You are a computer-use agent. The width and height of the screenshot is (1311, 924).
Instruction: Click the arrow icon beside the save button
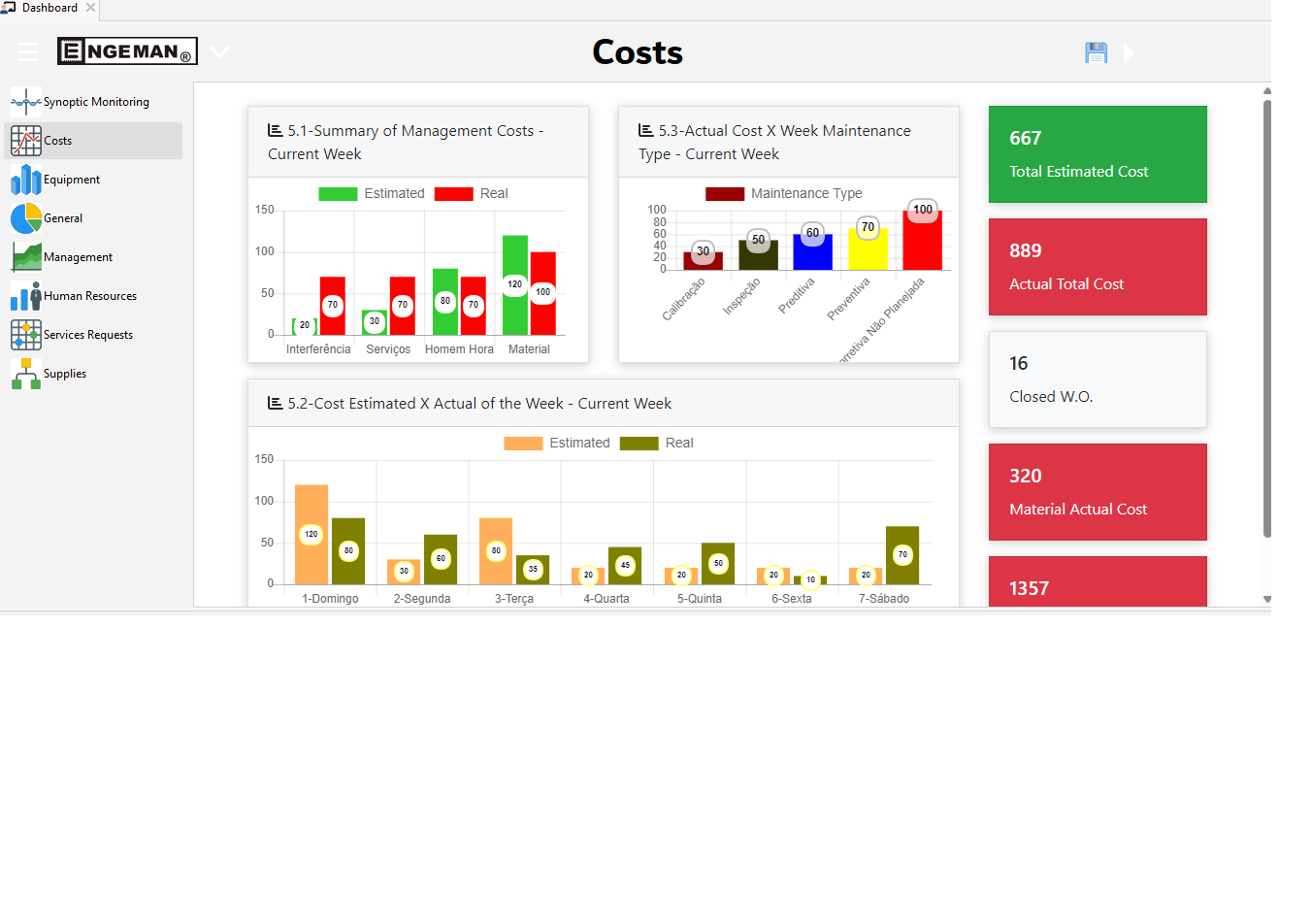pyautogui.click(x=1130, y=53)
